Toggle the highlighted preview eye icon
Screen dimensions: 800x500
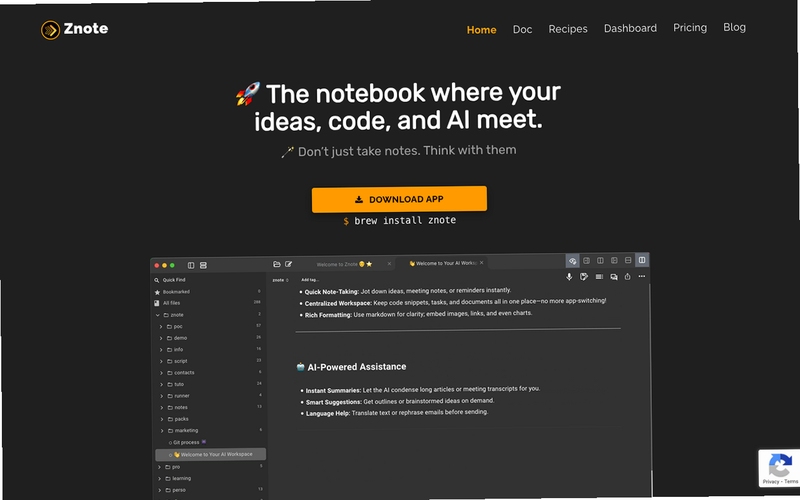[572, 261]
